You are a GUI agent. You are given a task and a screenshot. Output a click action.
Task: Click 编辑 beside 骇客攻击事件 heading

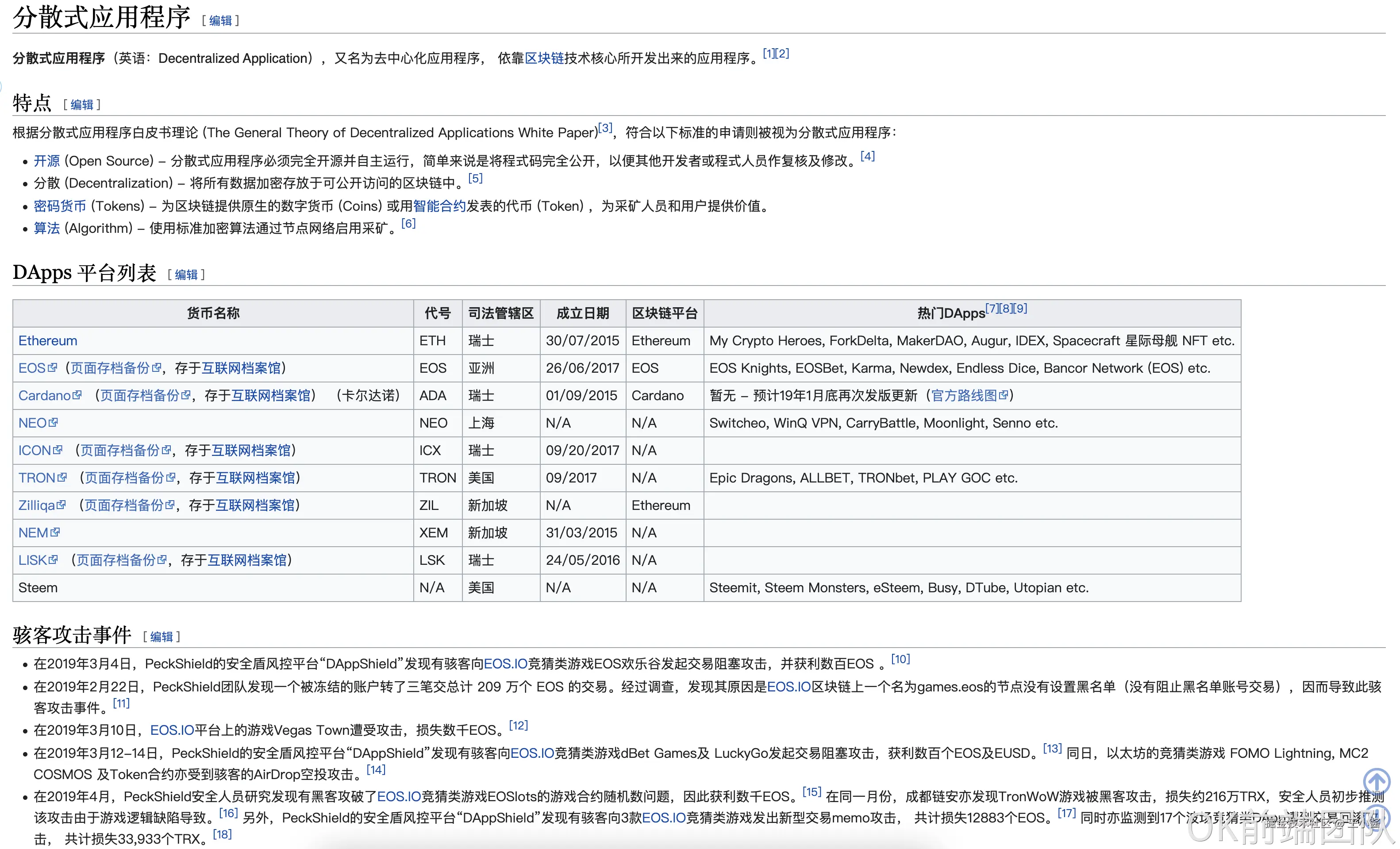162,637
